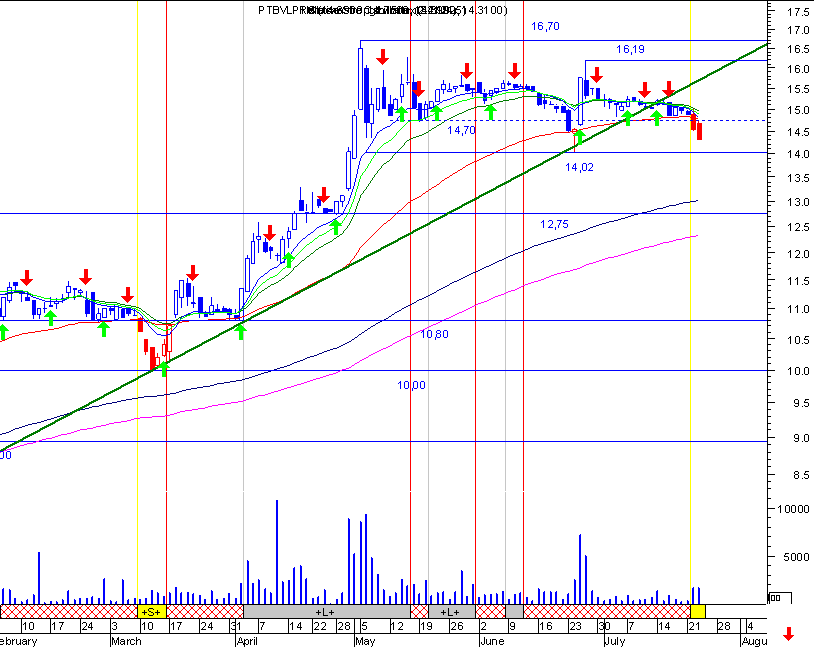The height and width of the screenshot is (647, 814).
Task: Click the 16,19 level label
Action: pyautogui.click(x=630, y=49)
